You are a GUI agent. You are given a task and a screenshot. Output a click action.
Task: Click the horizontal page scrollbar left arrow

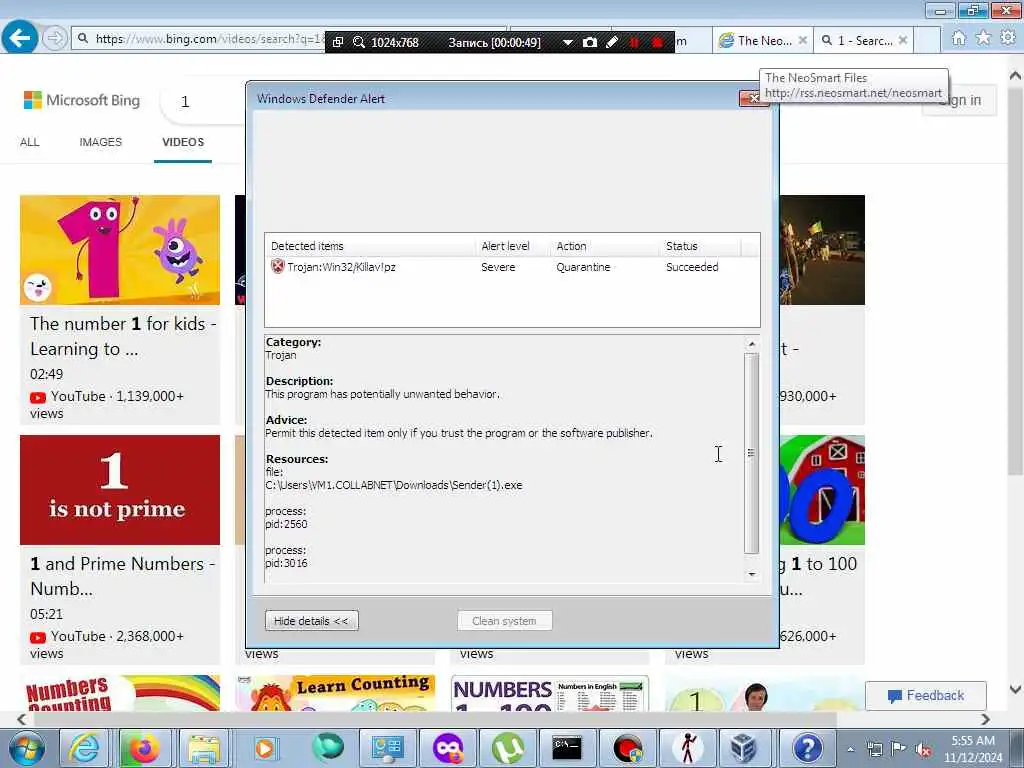tap(22, 719)
